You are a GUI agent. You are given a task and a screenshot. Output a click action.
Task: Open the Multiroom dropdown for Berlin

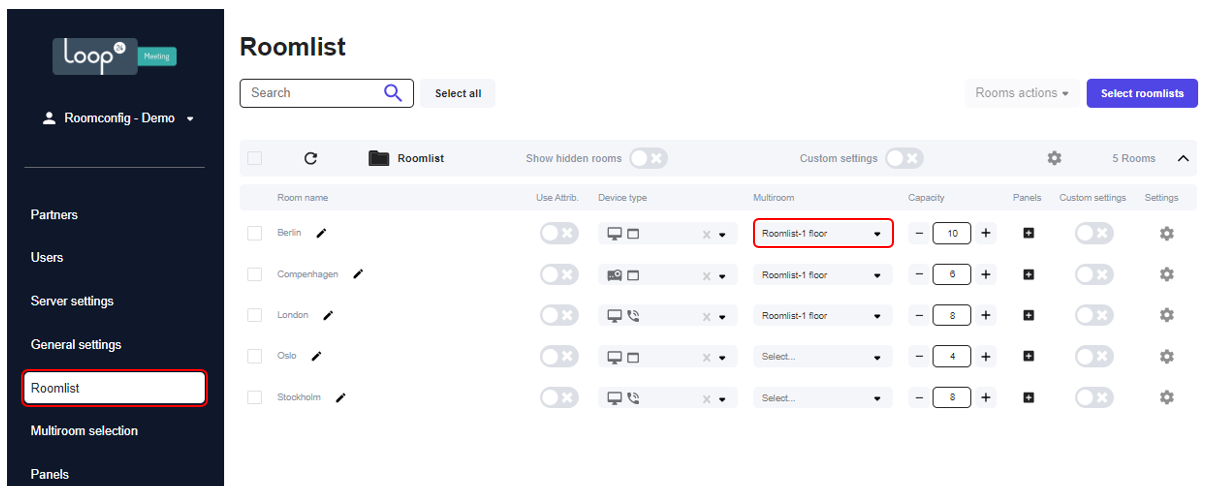(x=823, y=234)
